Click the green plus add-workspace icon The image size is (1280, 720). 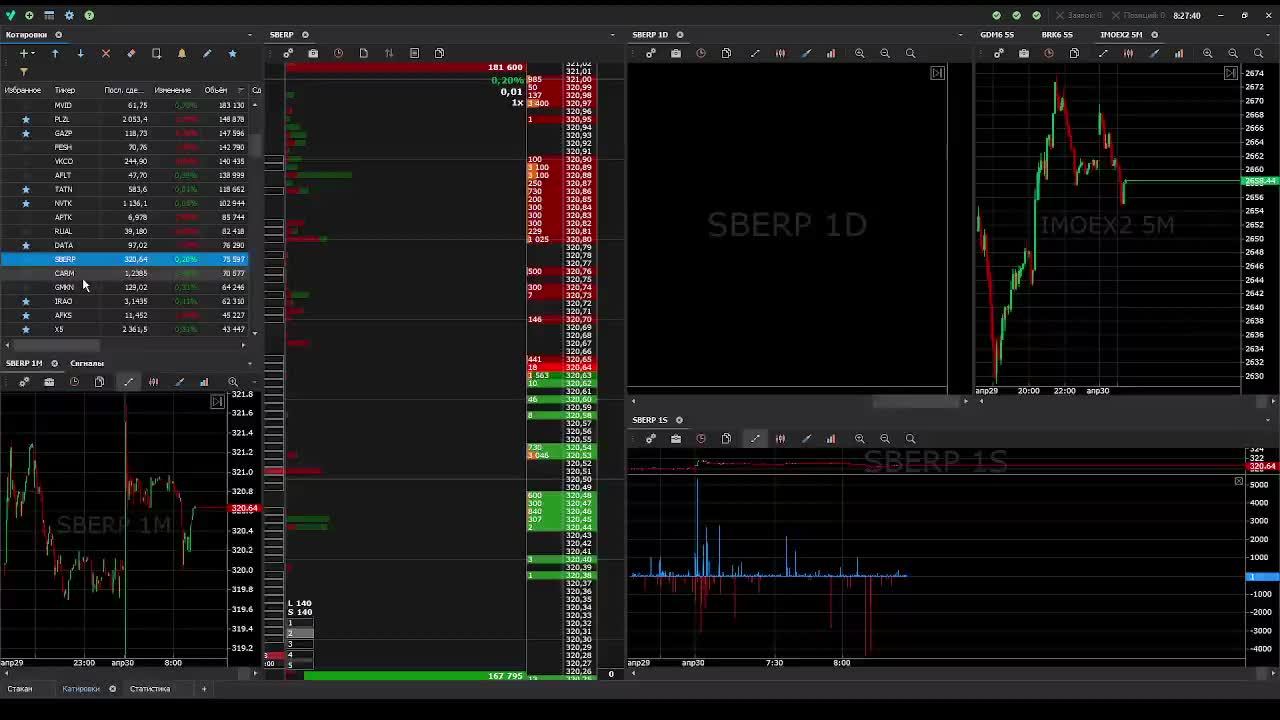pos(29,15)
